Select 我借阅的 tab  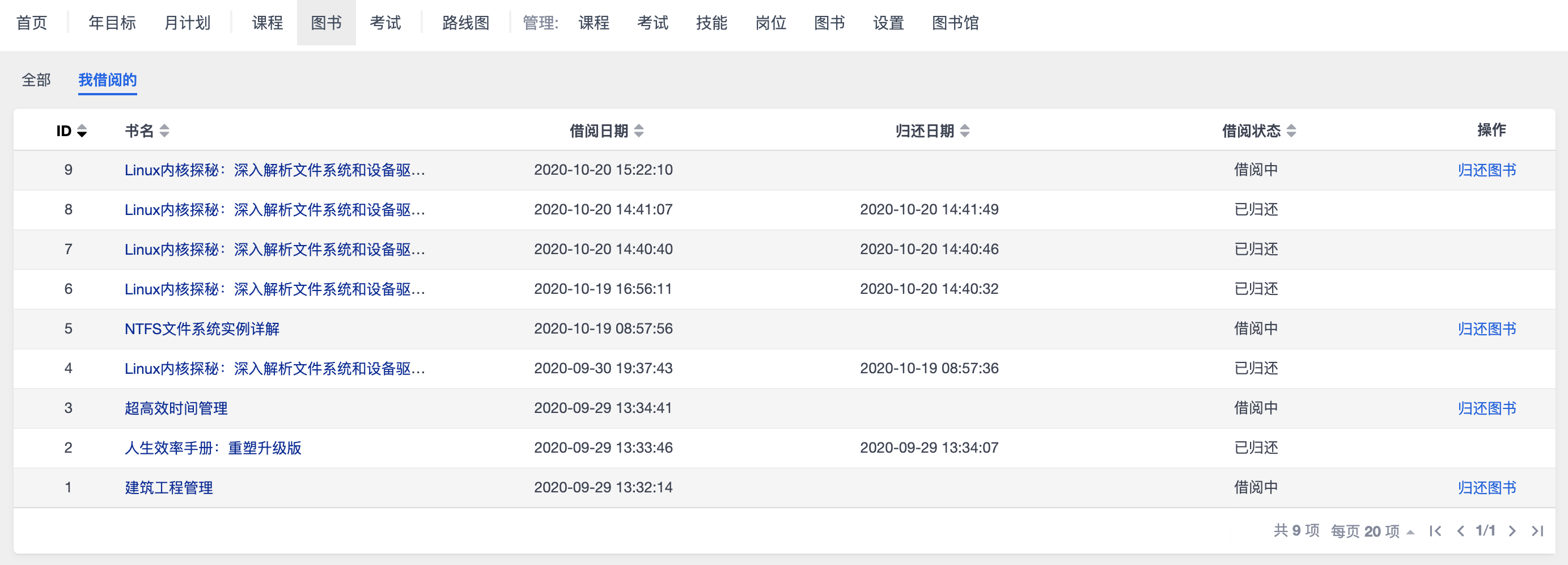(x=108, y=80)
